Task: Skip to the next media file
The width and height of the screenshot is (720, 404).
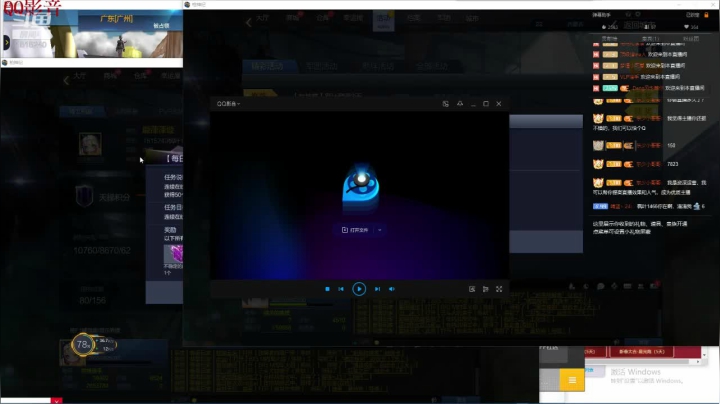Action: tap(377, 289)
